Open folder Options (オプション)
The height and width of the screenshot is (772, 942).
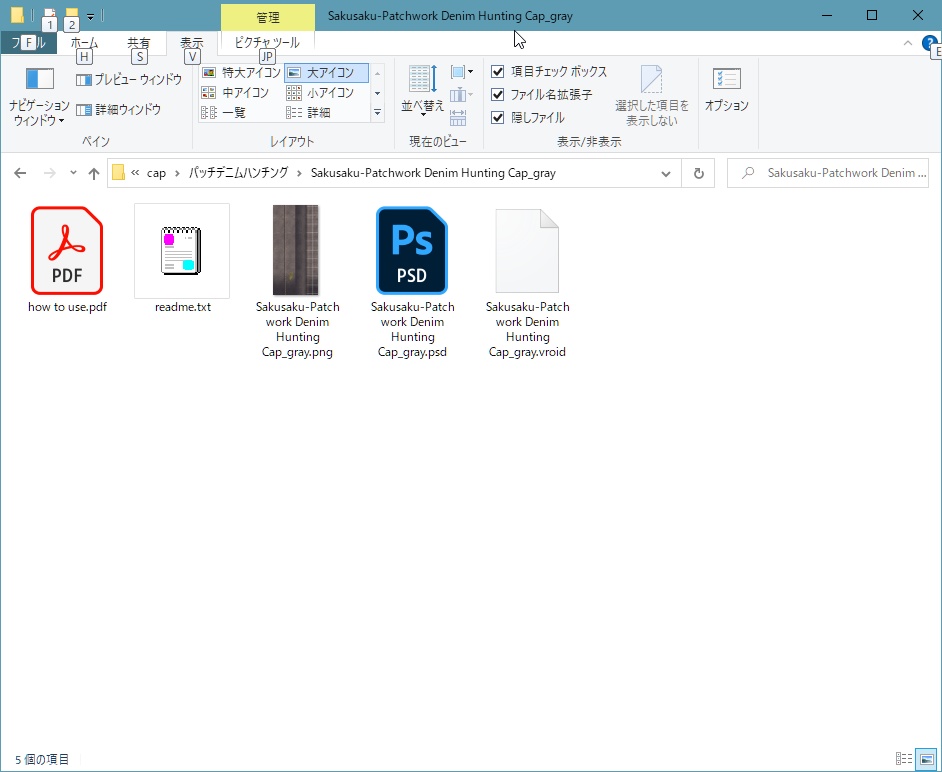(x=726, y=89)
